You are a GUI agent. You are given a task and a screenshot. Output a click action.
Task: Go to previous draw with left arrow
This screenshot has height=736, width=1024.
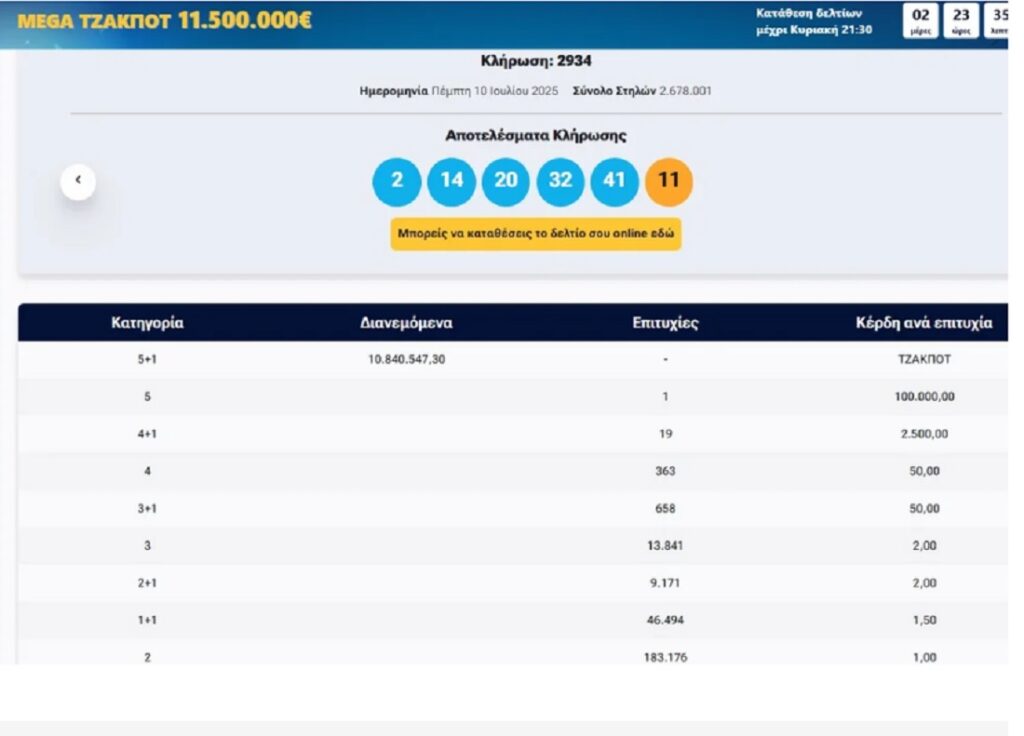click(x=78, y=182)
